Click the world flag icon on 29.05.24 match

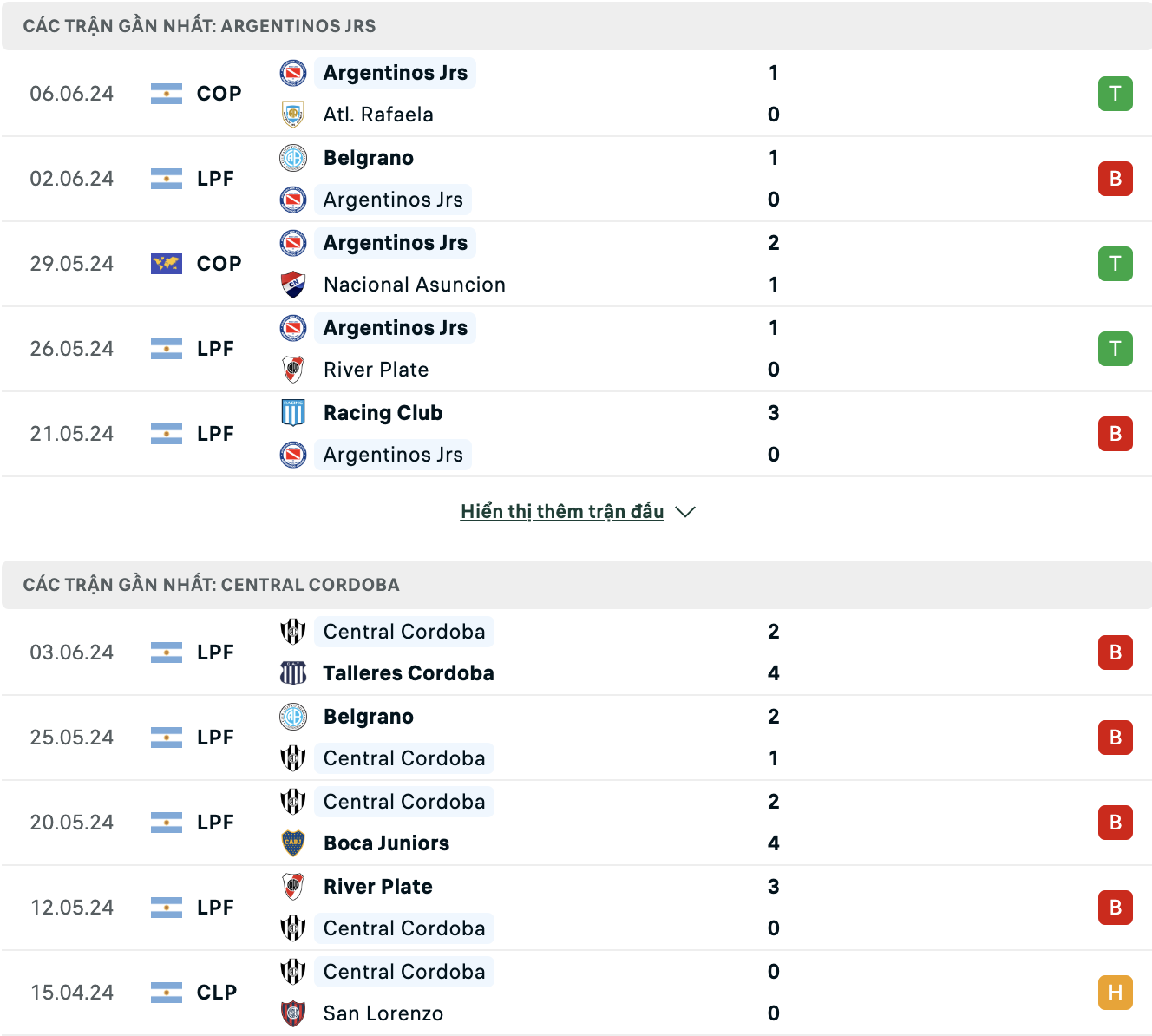167,264
